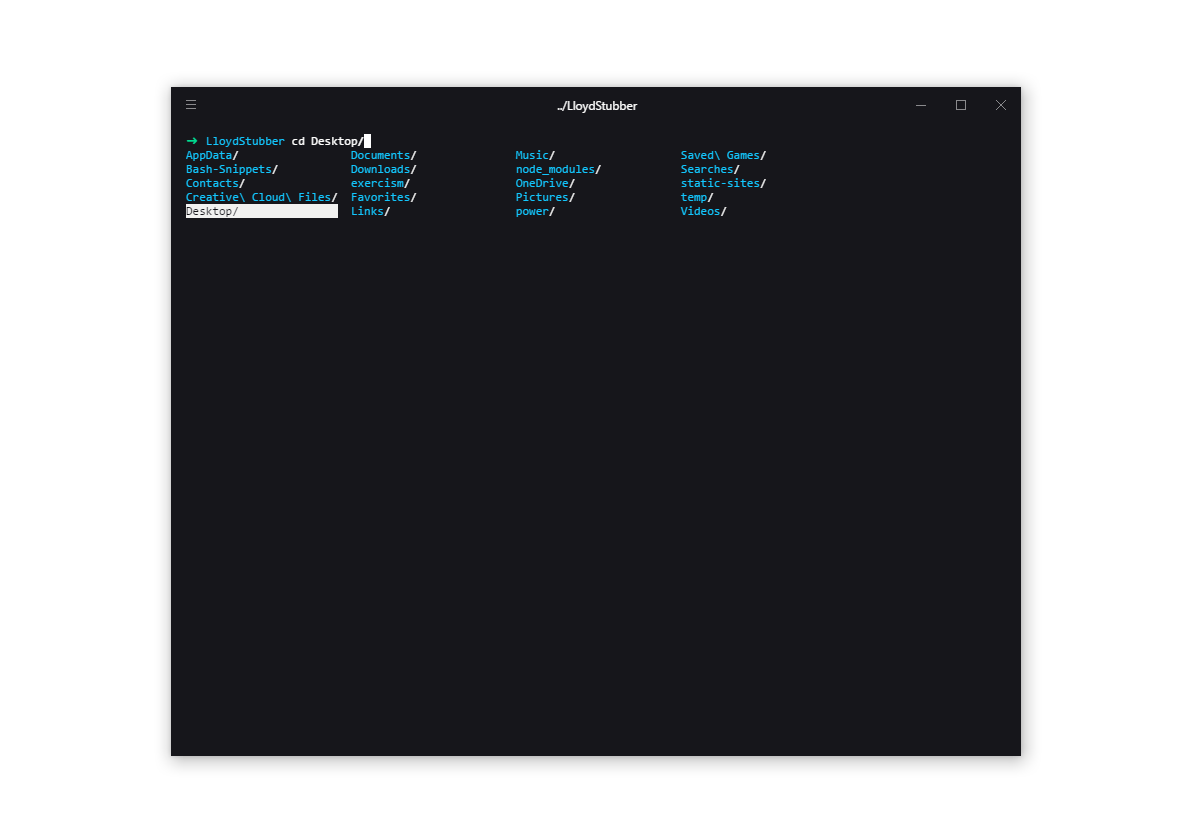Select the exercism directory entry
The width and height of the screenshot is (1200, 838).
point(378,183)
